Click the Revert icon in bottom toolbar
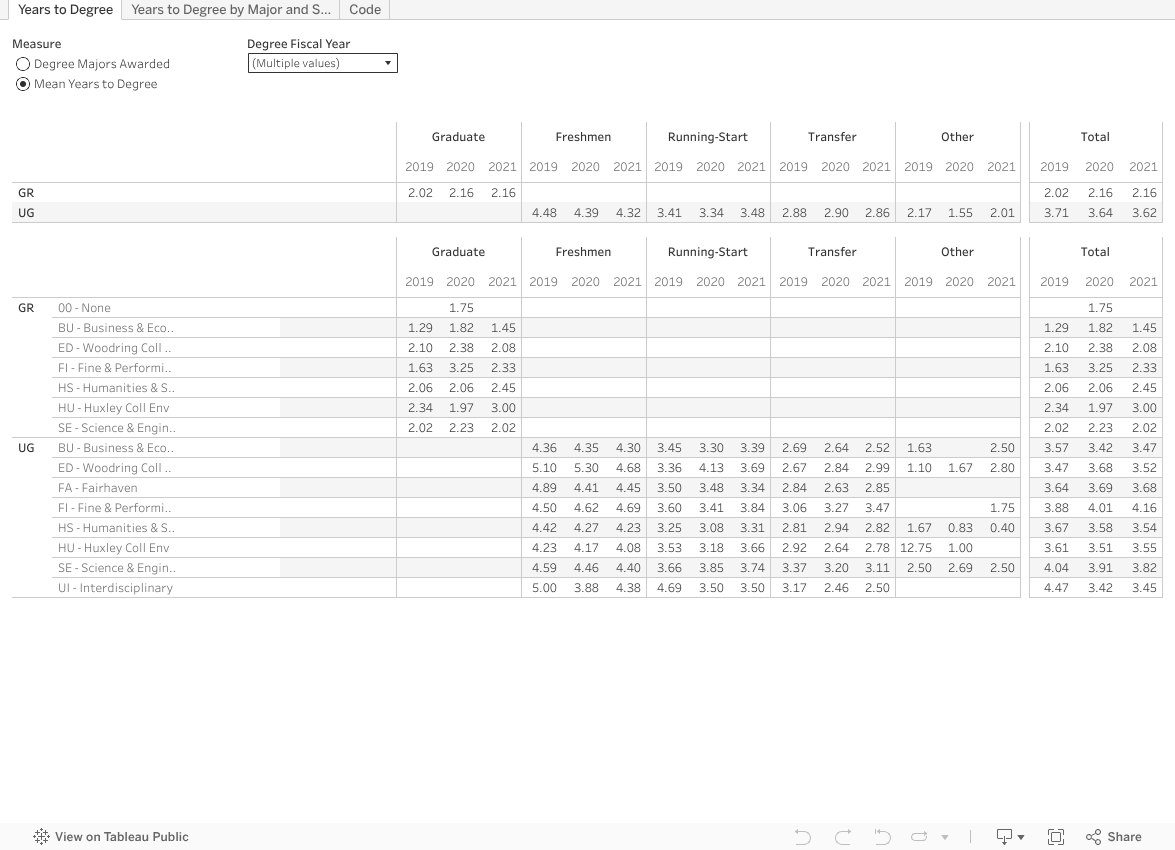 [882, 837]
